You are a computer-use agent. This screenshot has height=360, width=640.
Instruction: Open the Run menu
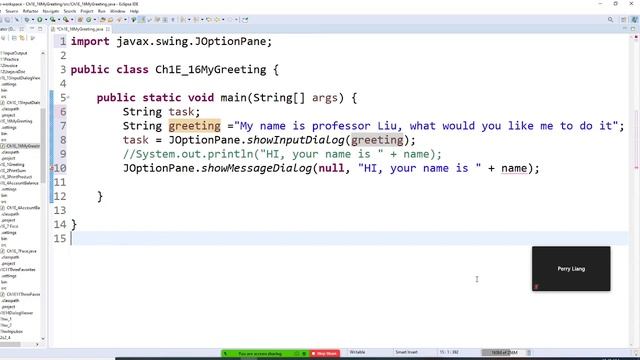(102, 11)
